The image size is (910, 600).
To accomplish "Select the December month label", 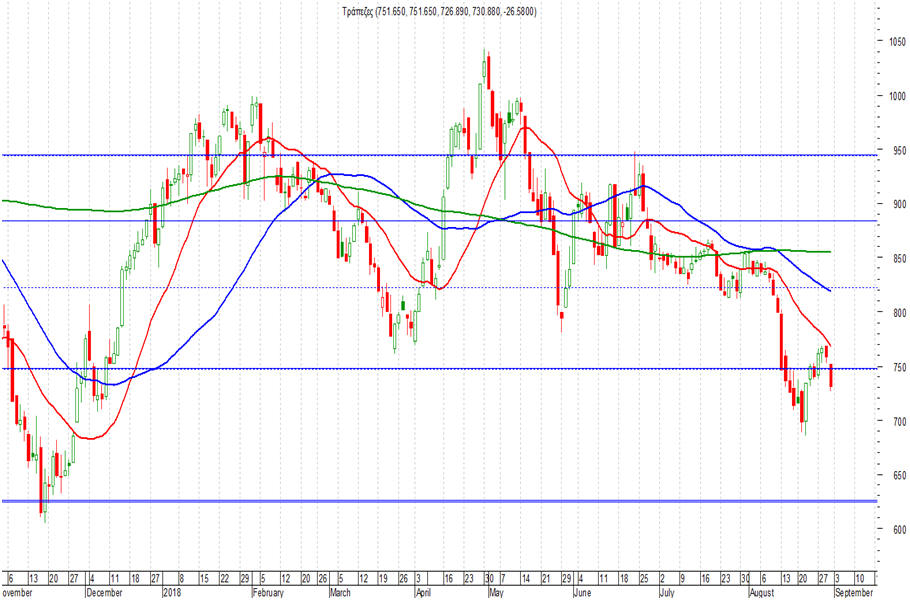I will 104,593.
